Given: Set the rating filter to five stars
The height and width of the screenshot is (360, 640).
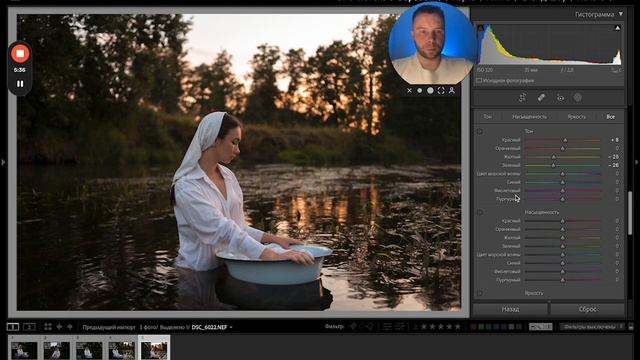Looking at the screenshot, I should tap(458, 327).
